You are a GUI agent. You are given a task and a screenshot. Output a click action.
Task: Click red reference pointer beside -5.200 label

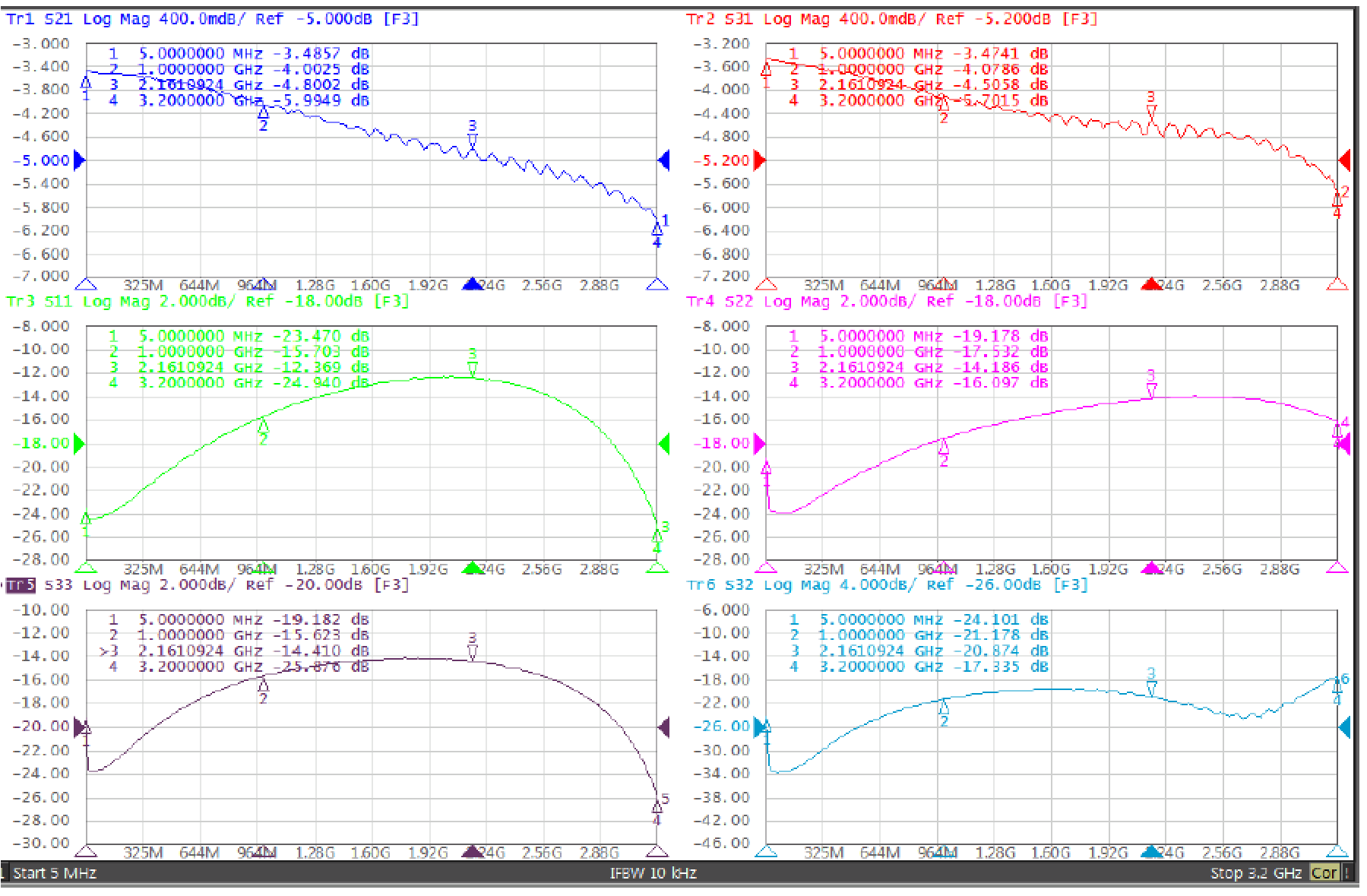coord(760,160)
